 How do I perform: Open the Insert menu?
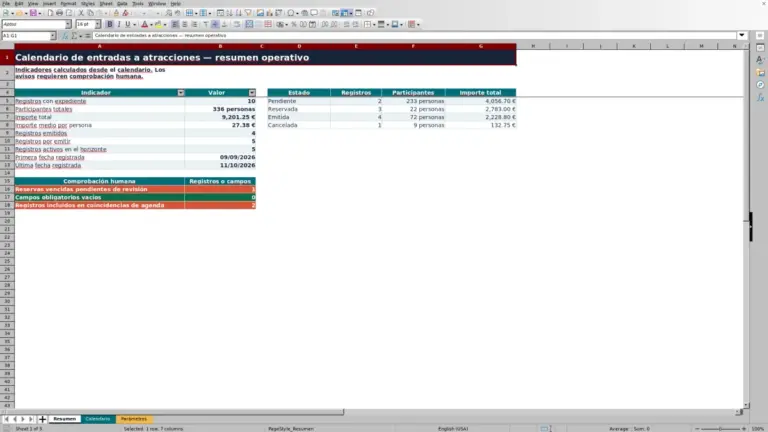[x=49, y=3]
